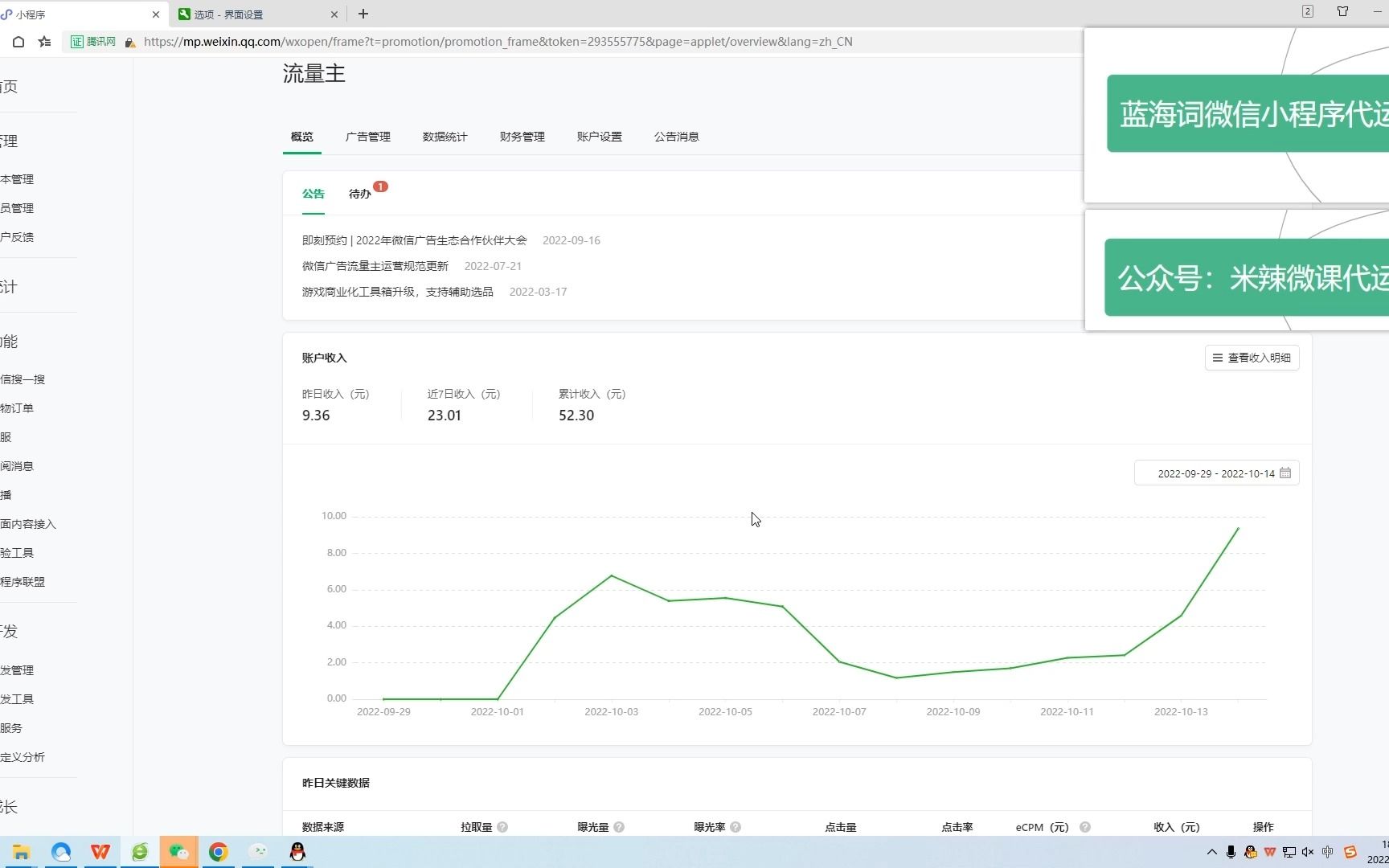Click the WPS tray icon
This screenshot has width=1389, height=868.
point(1270,852)
